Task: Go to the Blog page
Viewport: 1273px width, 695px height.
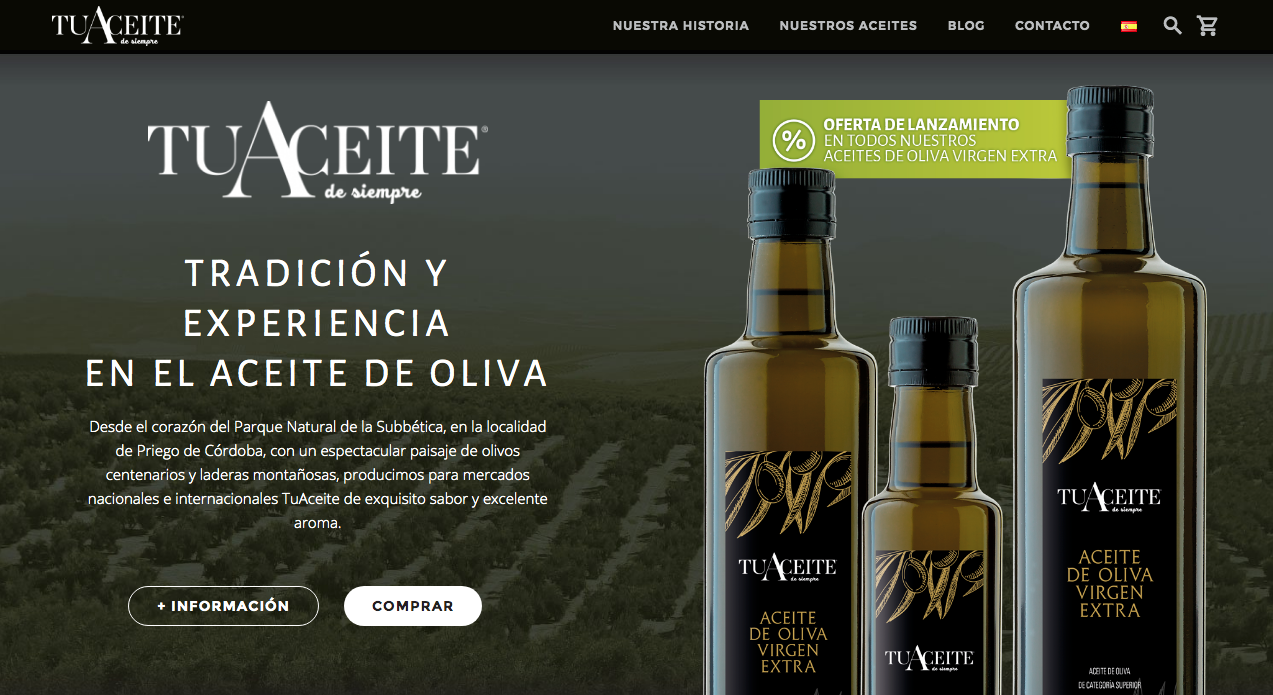Action: 966,26
